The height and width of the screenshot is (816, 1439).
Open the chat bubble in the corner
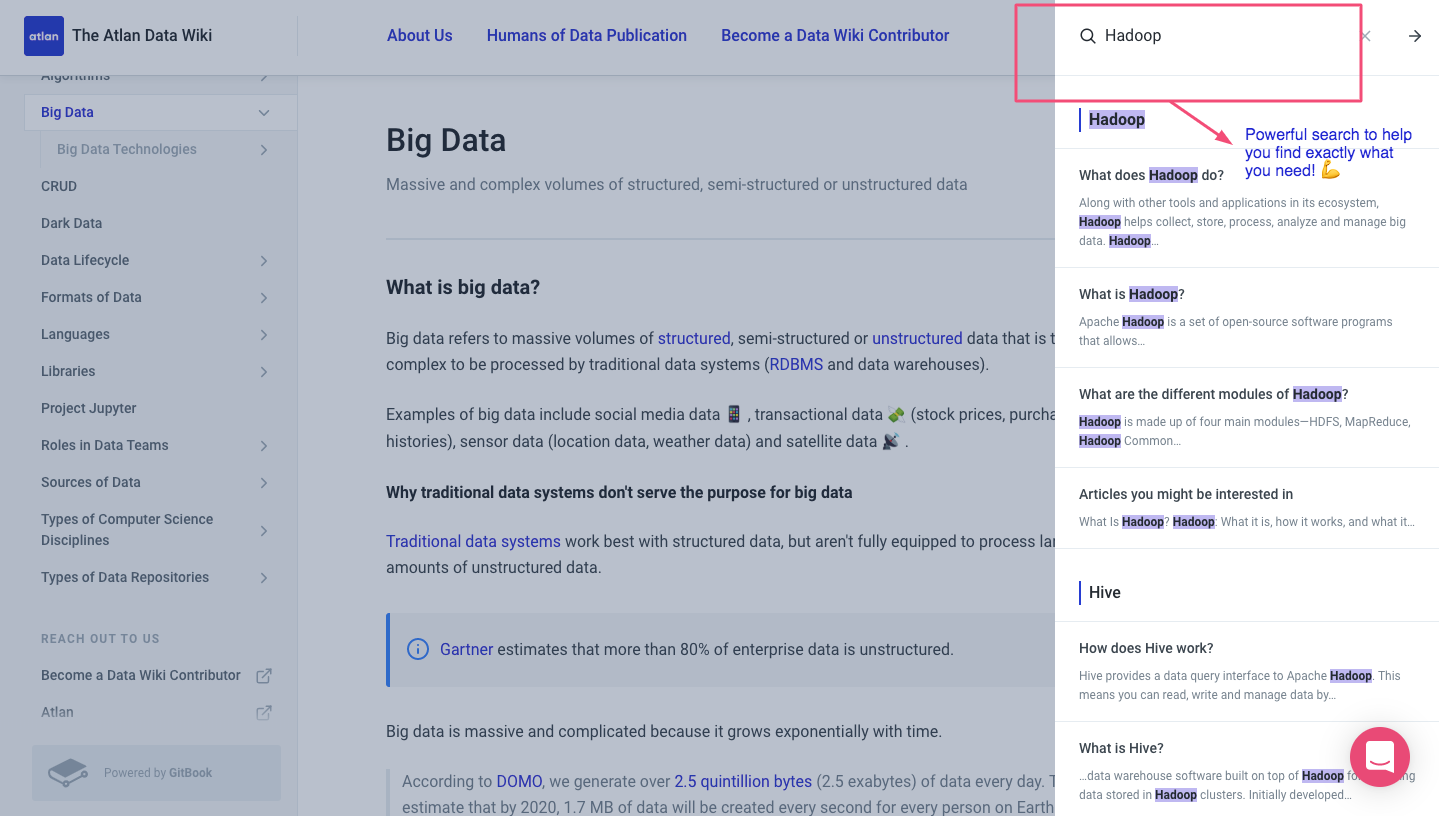pos(1379,757)
